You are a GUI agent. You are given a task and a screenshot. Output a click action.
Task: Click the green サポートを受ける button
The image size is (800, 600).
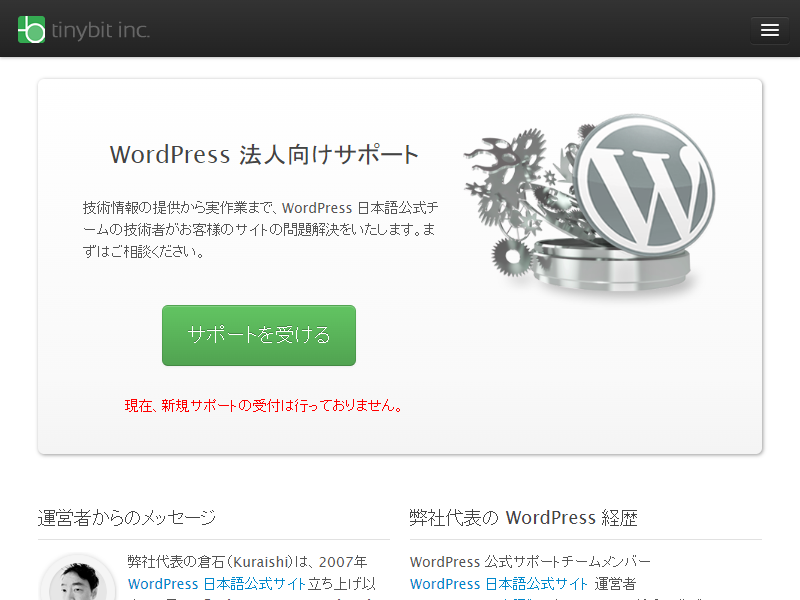pyautogui.click(x=259, y=335)
